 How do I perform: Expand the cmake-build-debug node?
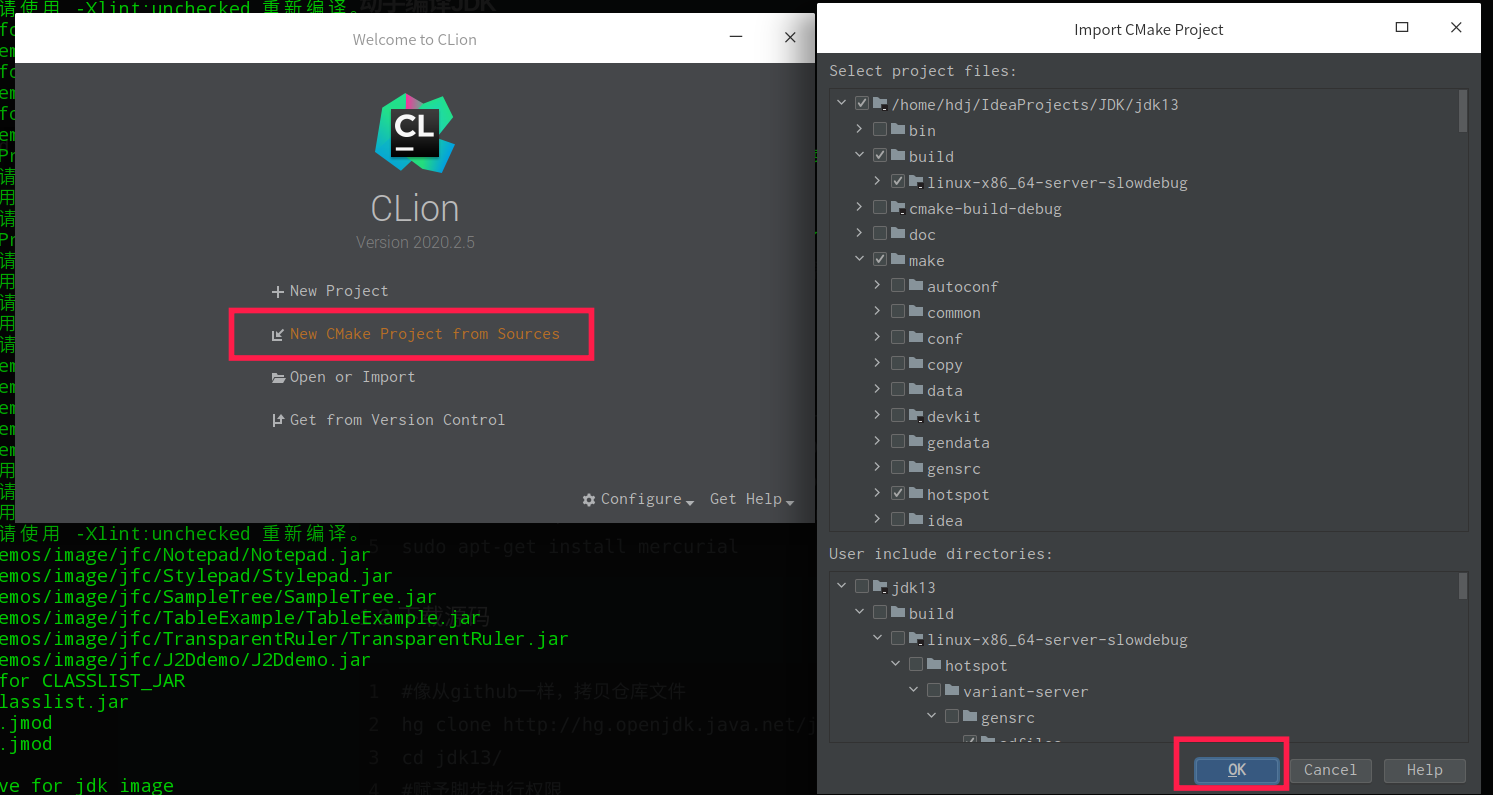point(859,207)
